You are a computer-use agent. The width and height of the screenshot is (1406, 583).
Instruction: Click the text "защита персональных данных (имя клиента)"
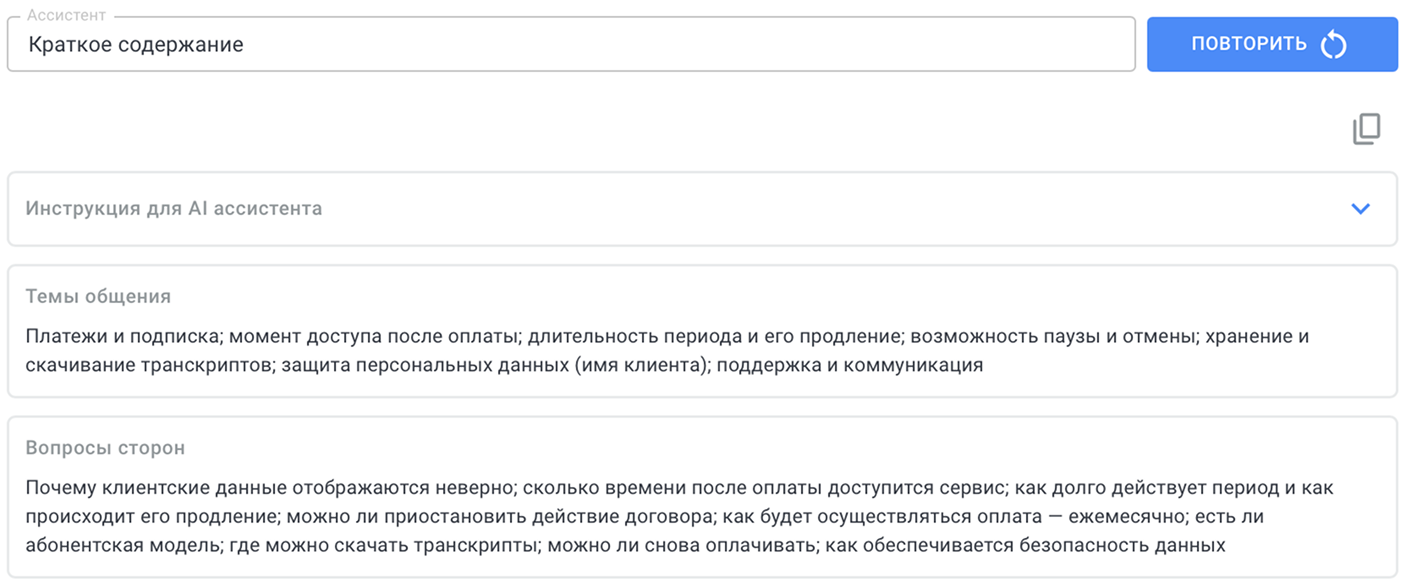click(x=493, y=365)
